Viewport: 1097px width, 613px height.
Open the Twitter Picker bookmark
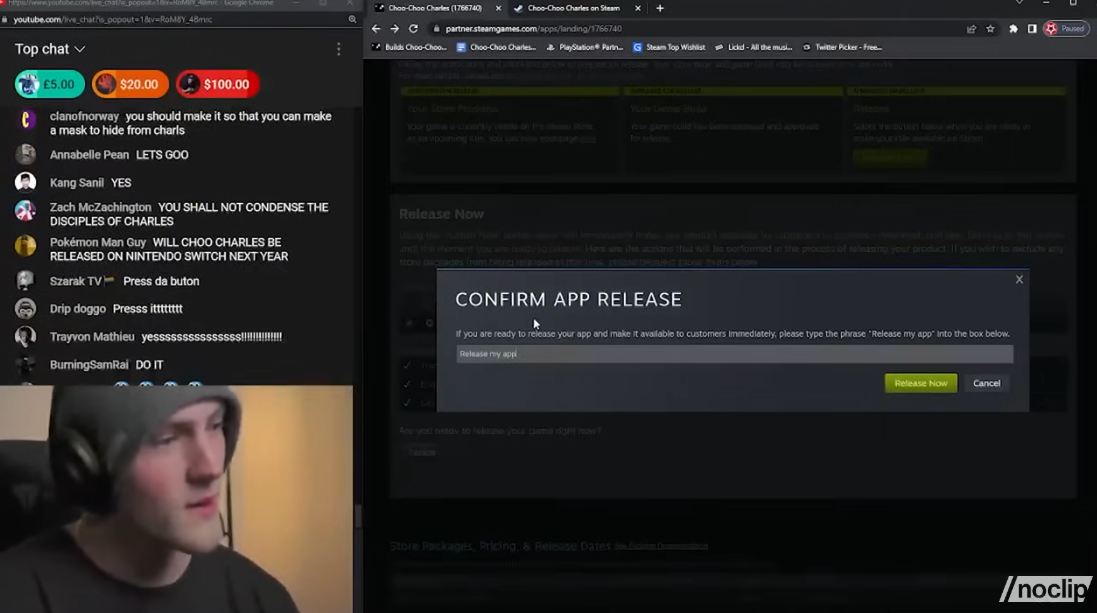click(x=842, y=47)
